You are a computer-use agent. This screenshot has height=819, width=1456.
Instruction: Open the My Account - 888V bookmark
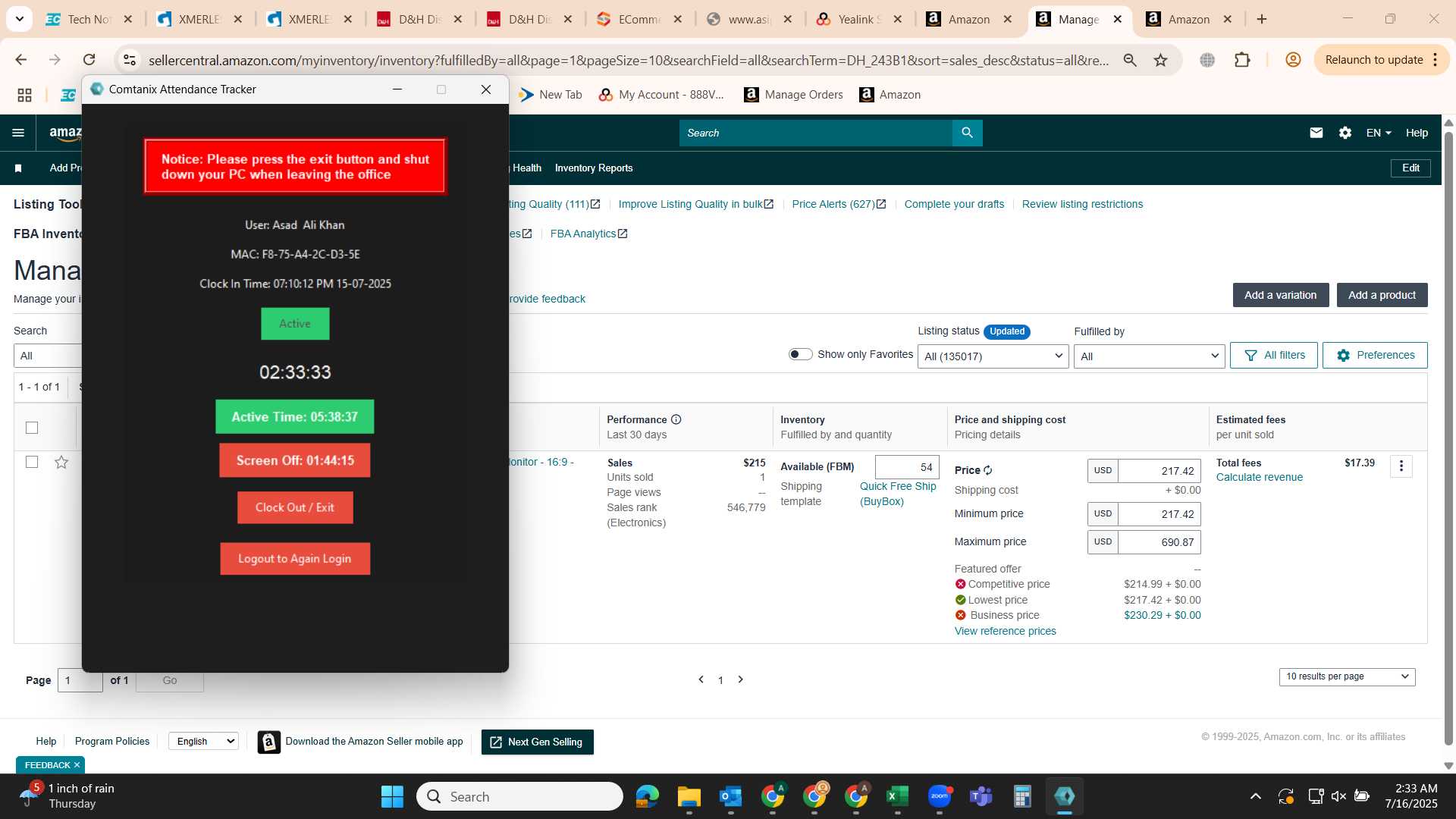(661, 95)
